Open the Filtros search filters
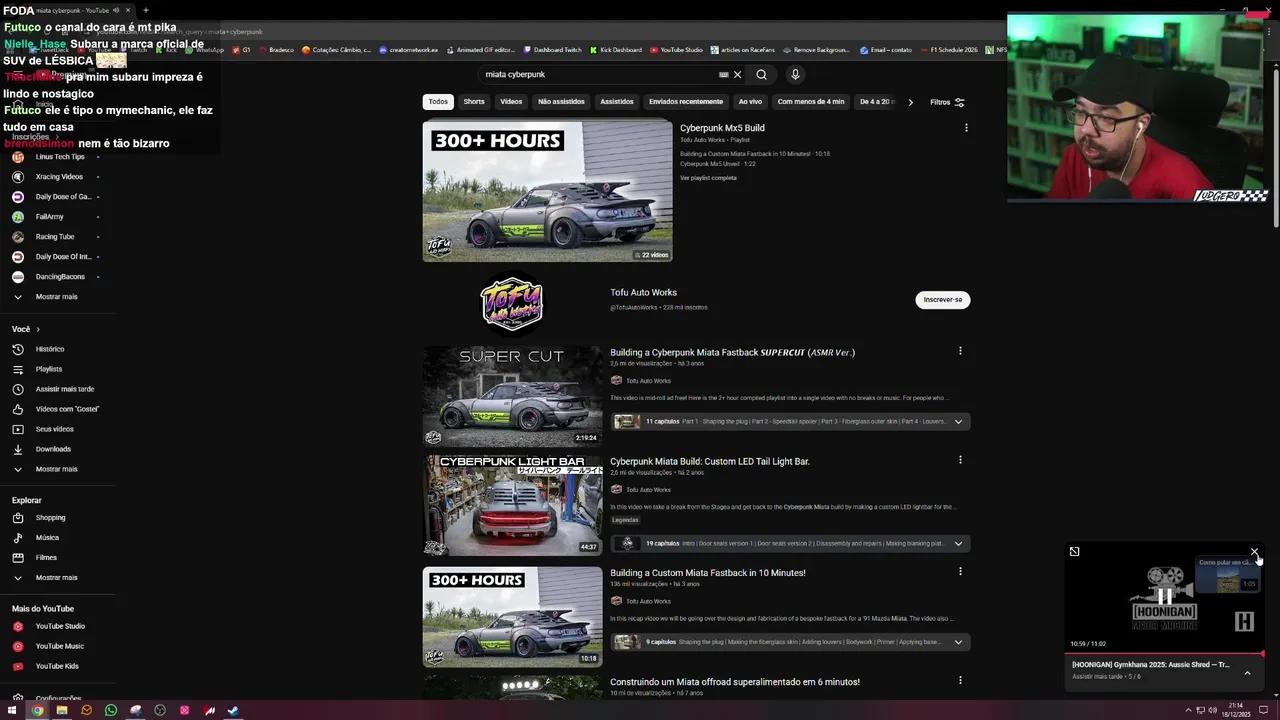The image size is (1280, 720). pos(947,102)
